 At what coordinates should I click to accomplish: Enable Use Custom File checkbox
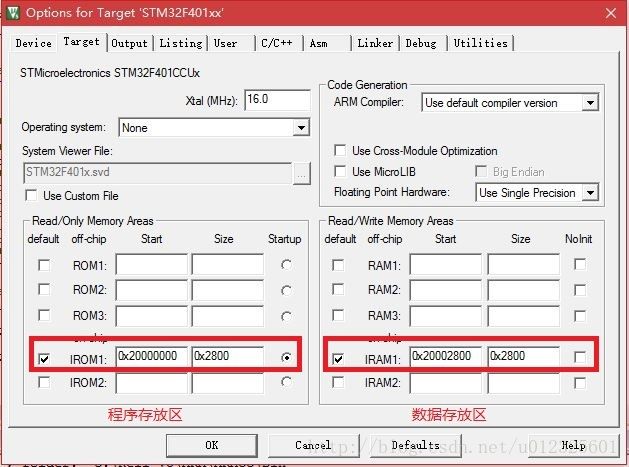point(31,195)
